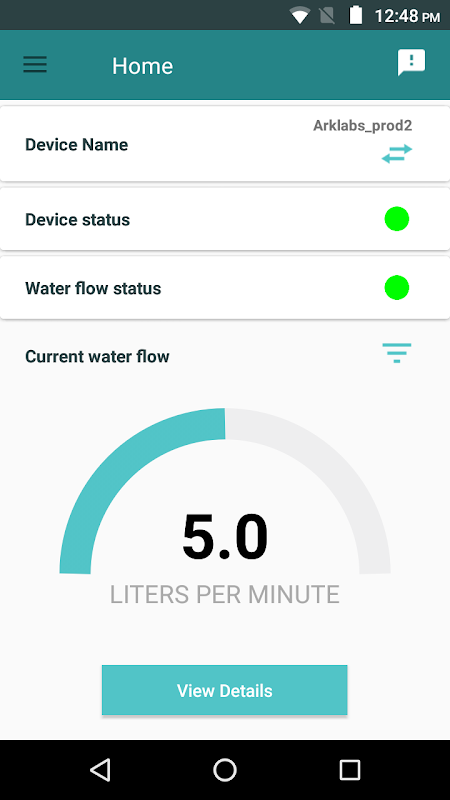
Task: Tap the Wi-Fi status icon
Action: (x=299, y=16)
